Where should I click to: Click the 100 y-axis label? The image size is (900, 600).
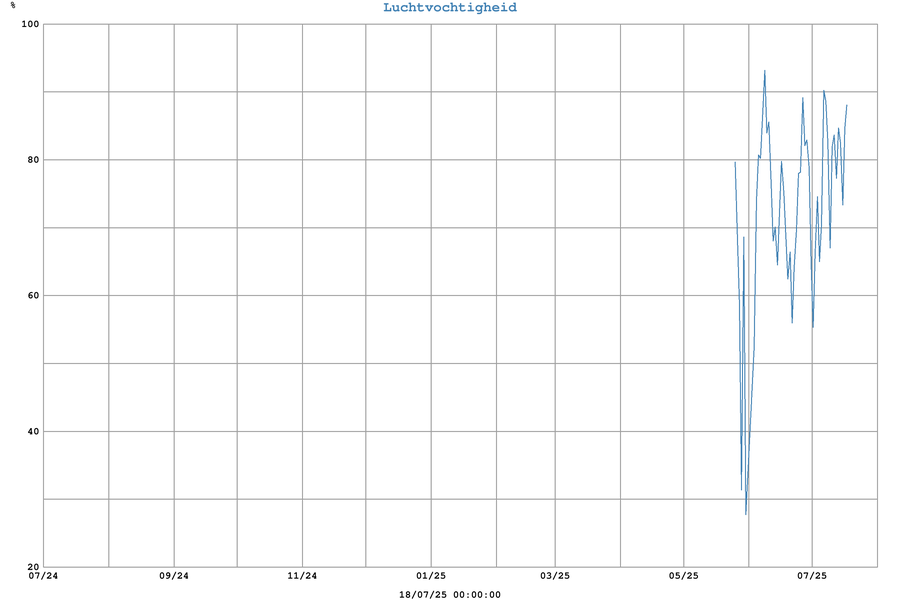(x=30, y=24)
